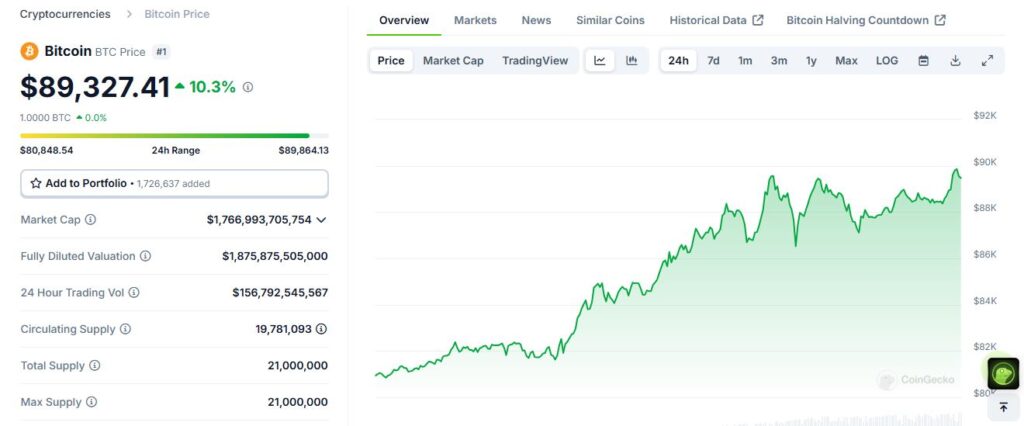Click the $1,875,875,505,000 valuation value
This screenshot has width=1024, height=426.
point(275,256)
